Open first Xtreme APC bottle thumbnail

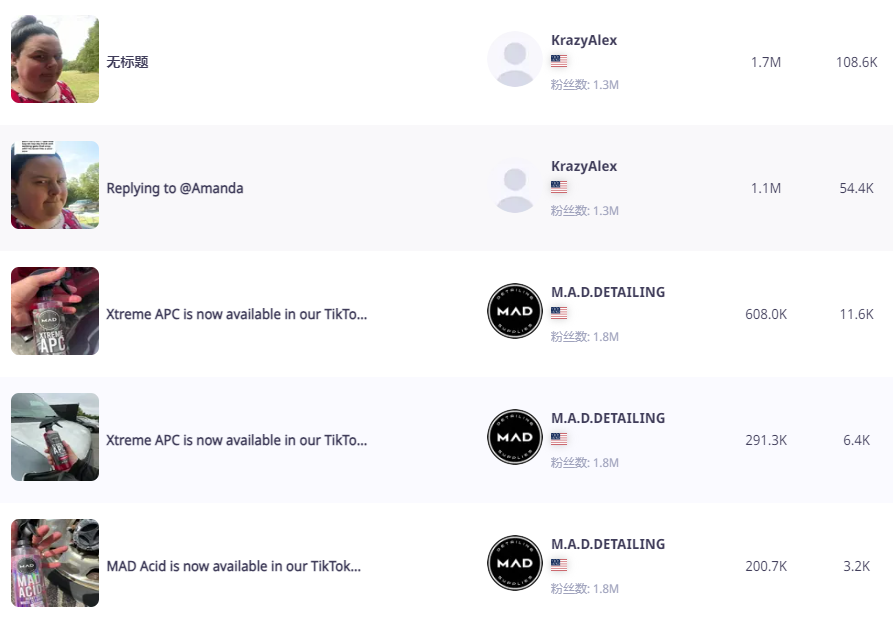click(55, 311)
